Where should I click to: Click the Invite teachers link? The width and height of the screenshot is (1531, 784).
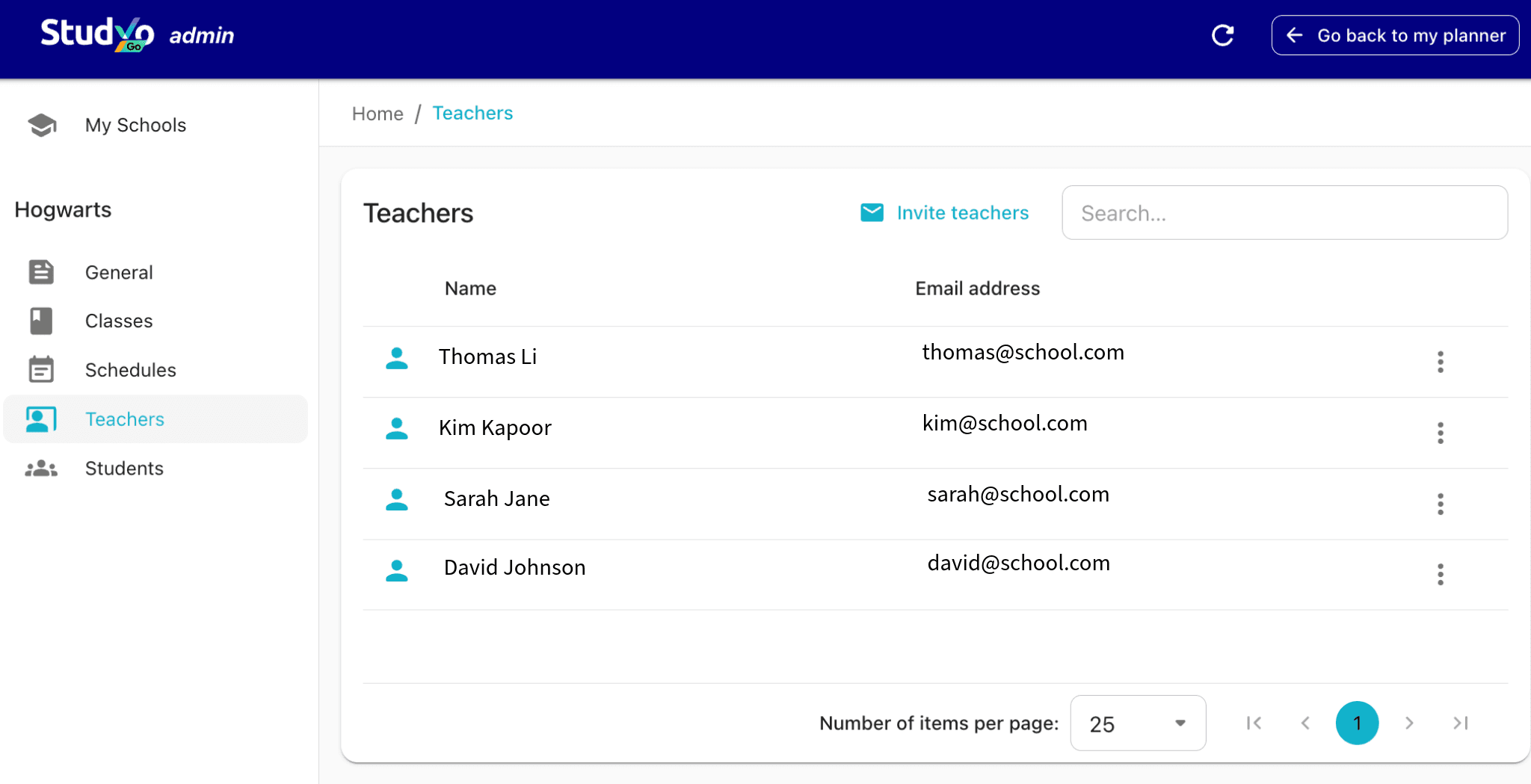point(962,212)
